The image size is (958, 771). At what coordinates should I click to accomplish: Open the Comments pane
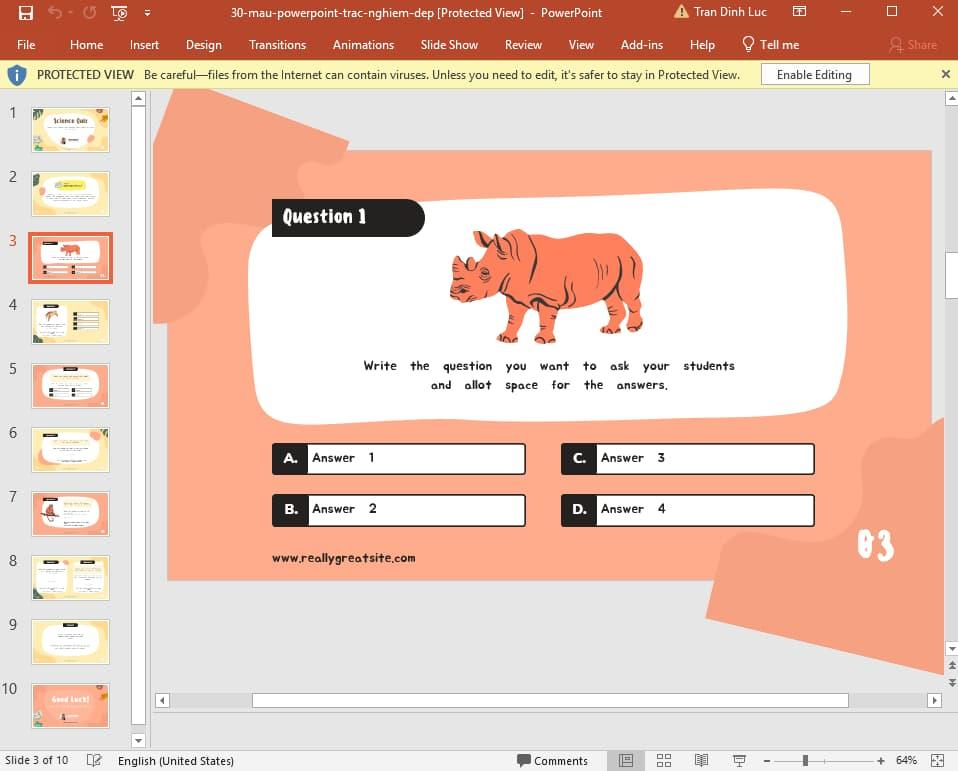click(x=553, y=761)
